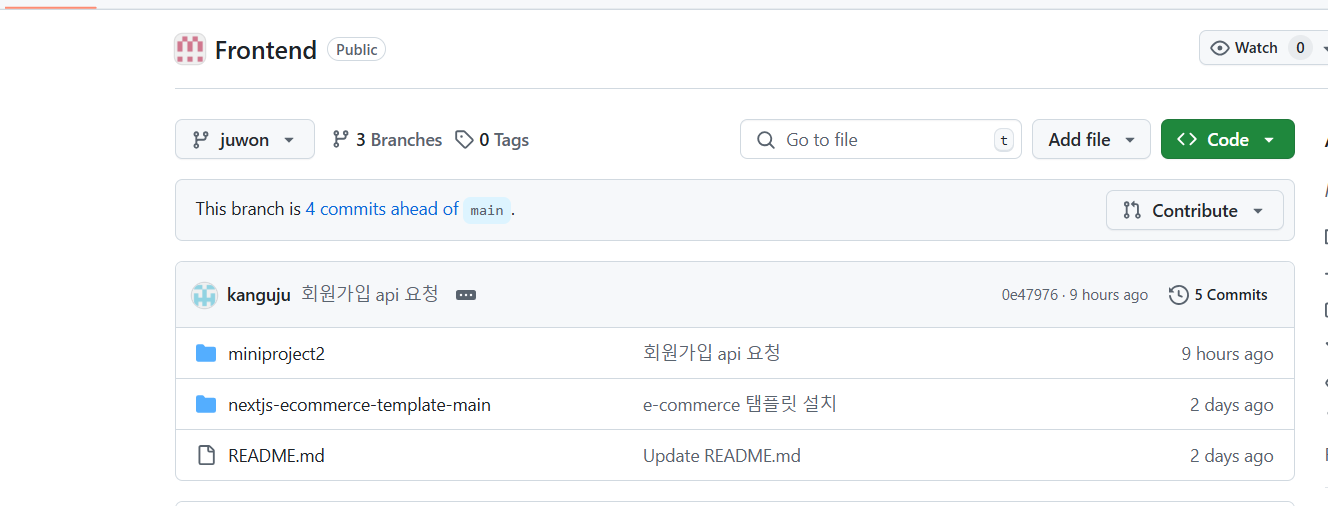Image resolution: width=1328 pixels, height=506 pixels.
Task: Open the juwon branch selector dropdown
Action: click(245, 139)
